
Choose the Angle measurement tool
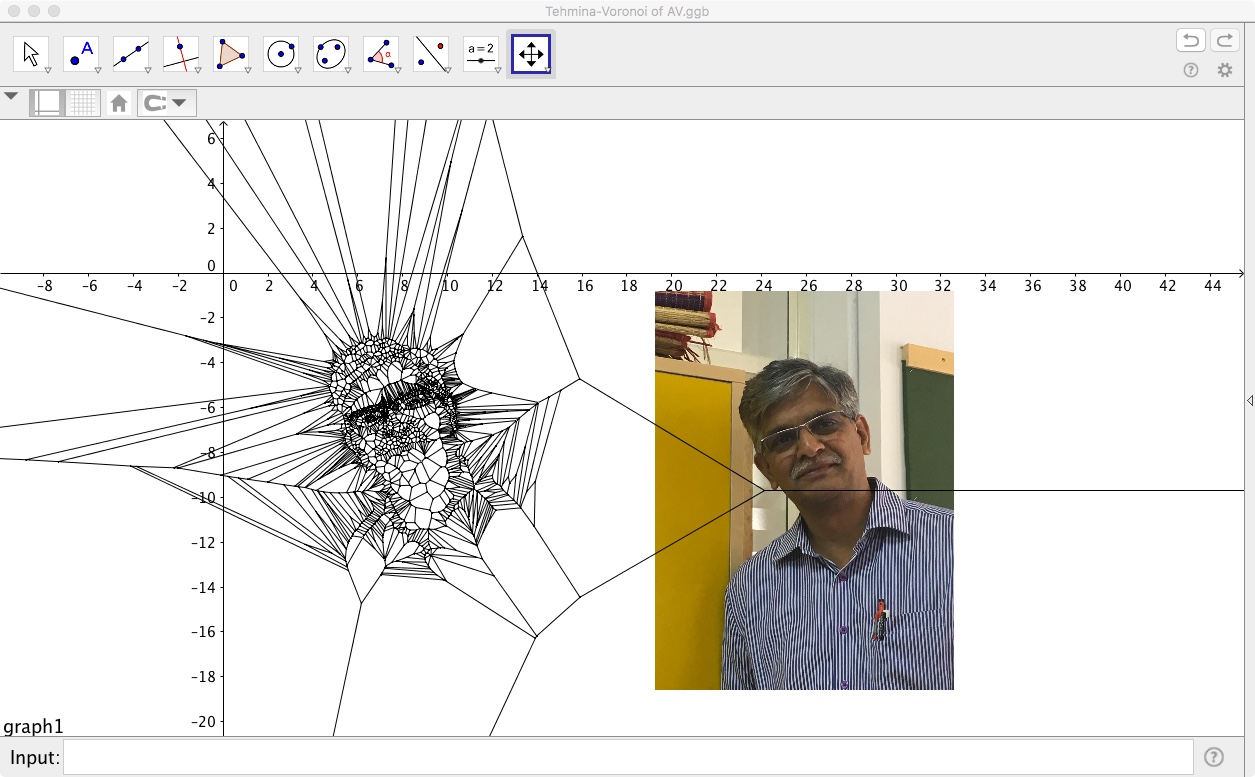tap(381, 54)
